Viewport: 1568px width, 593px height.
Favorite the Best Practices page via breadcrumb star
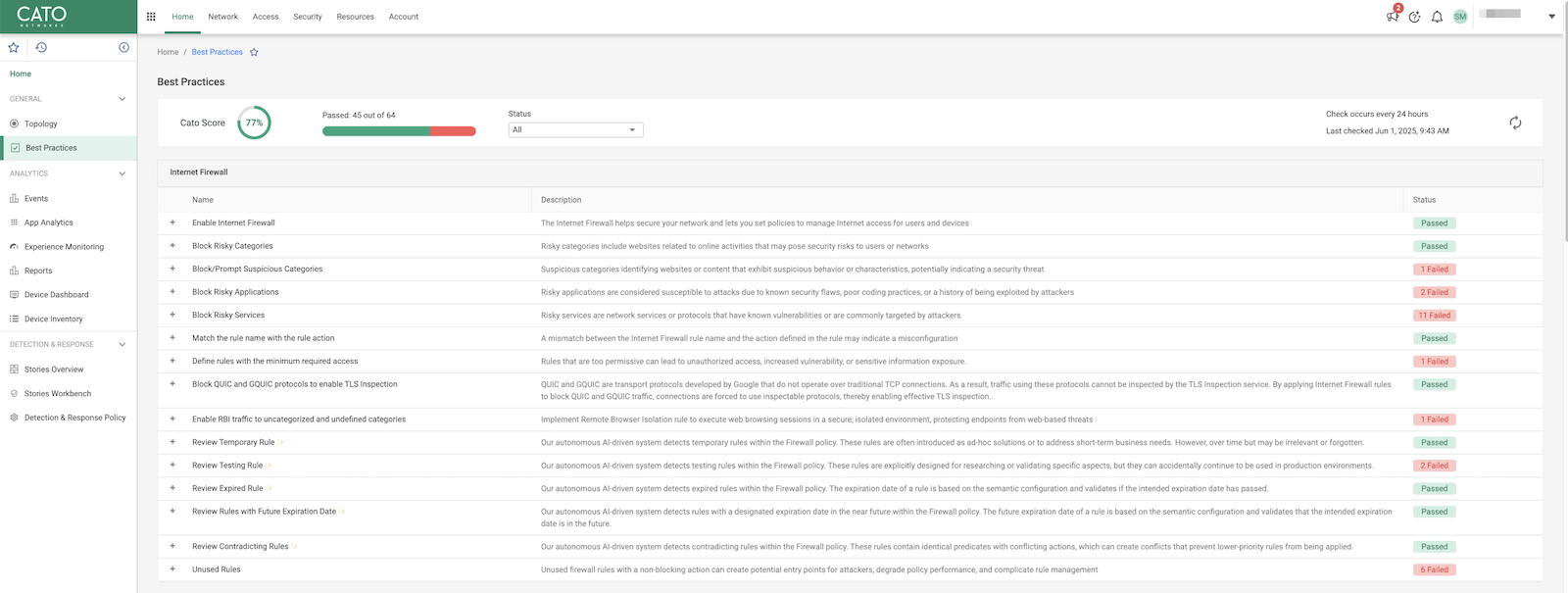click(x=254, y=52)
